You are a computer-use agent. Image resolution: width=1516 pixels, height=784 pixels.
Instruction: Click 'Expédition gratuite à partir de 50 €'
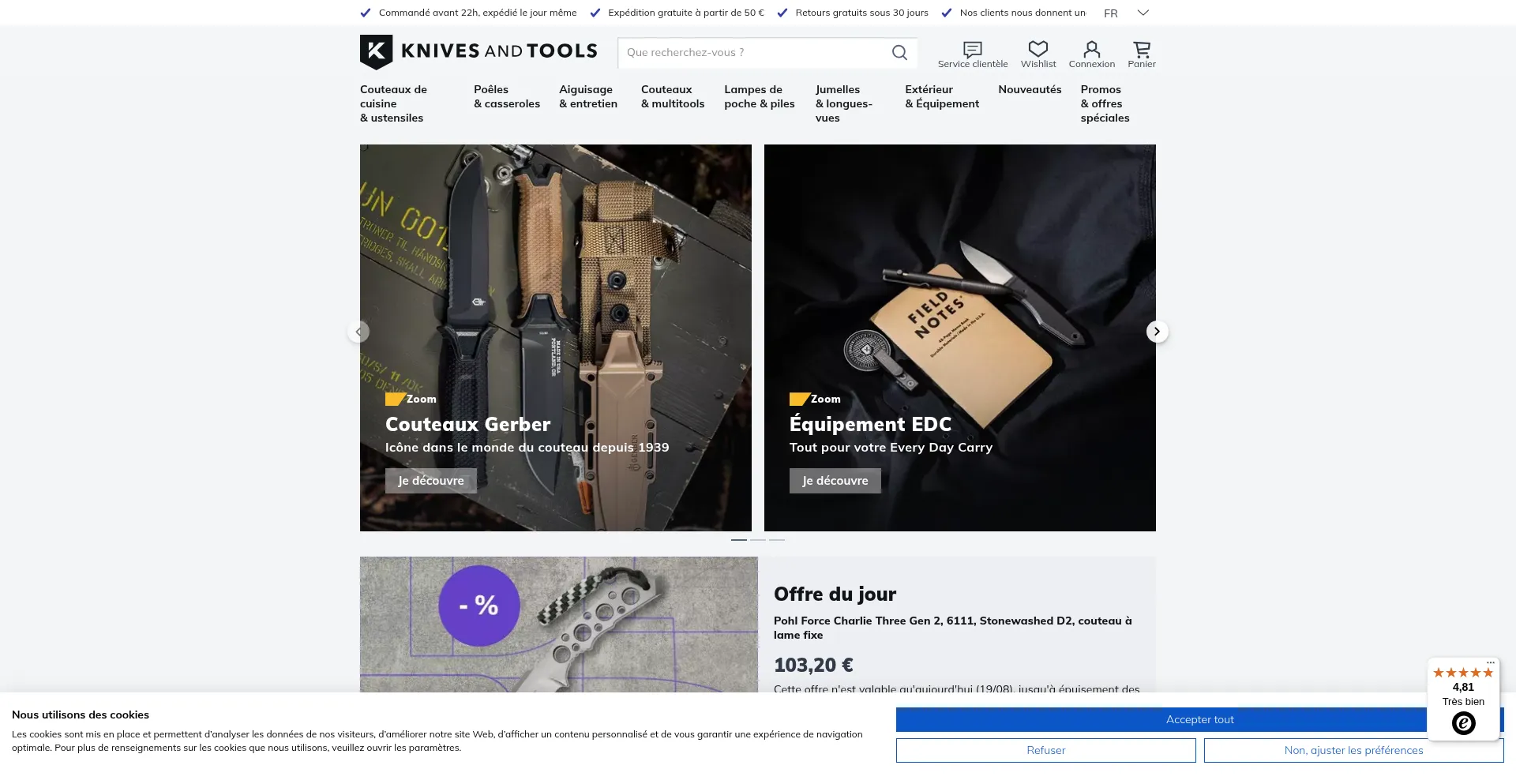(686, 13)
